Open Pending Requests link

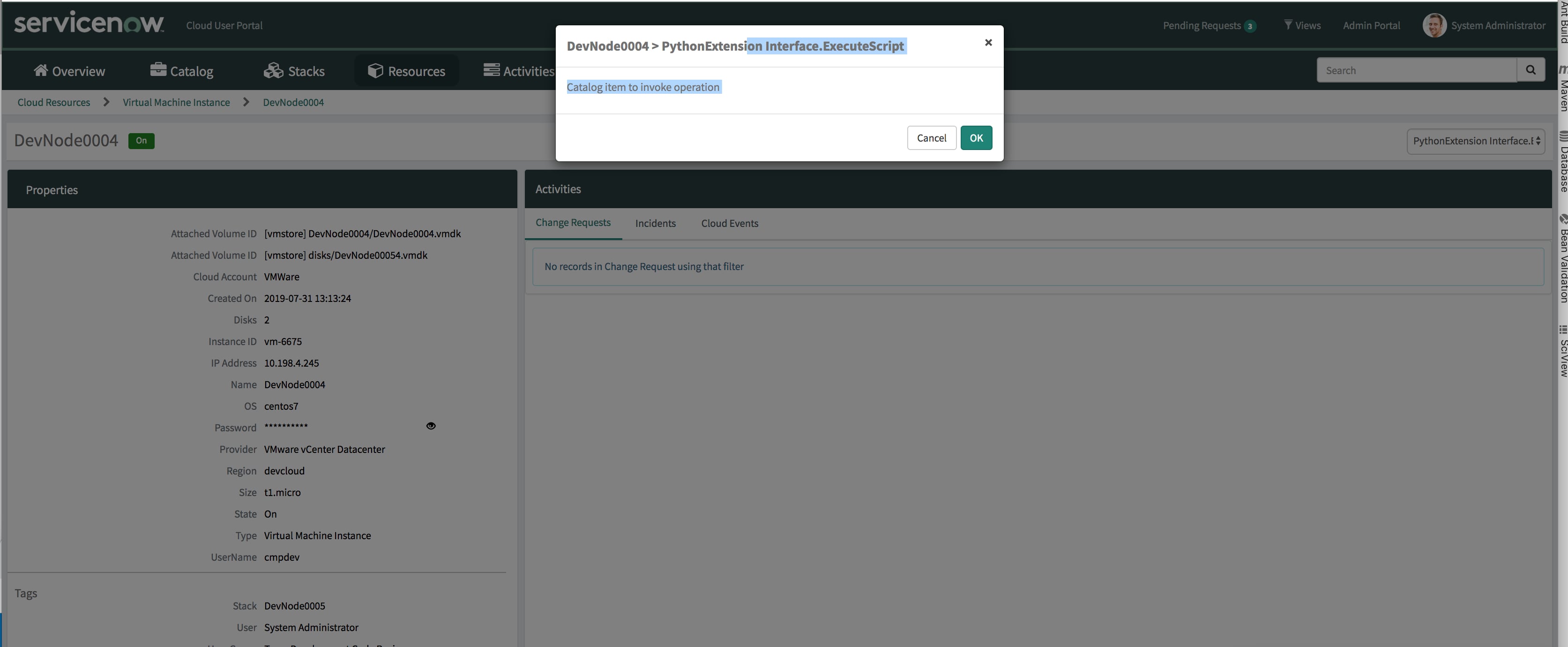pos(1202,26)
